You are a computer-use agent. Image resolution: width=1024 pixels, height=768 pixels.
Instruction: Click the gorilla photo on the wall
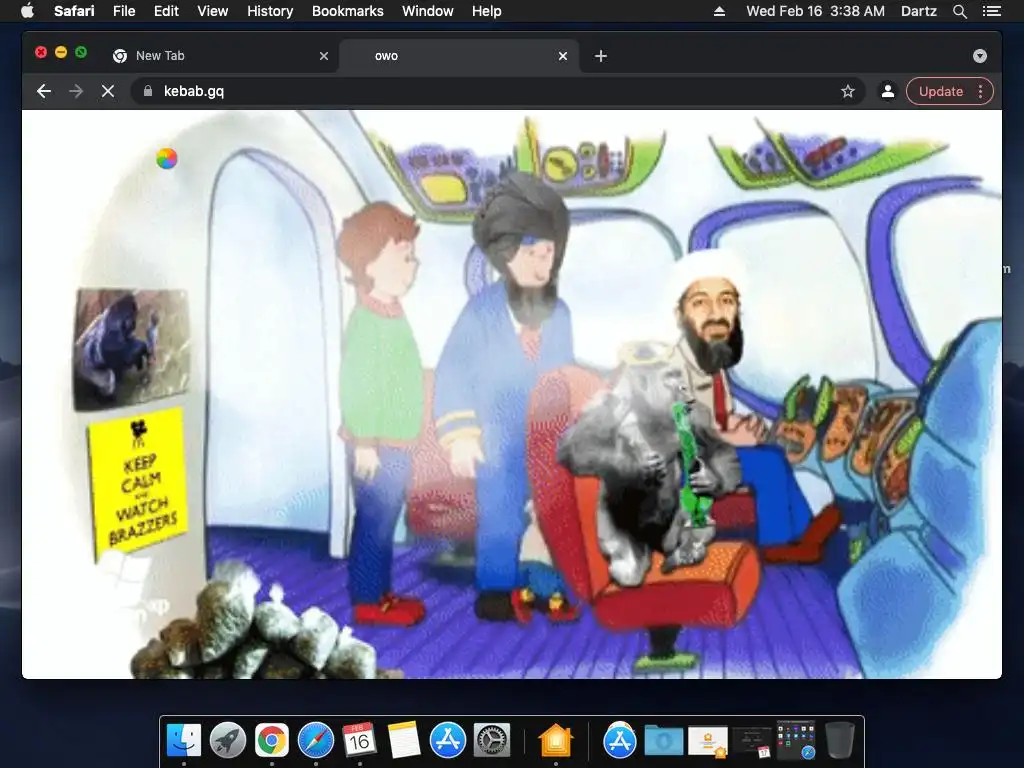(131, 349)
